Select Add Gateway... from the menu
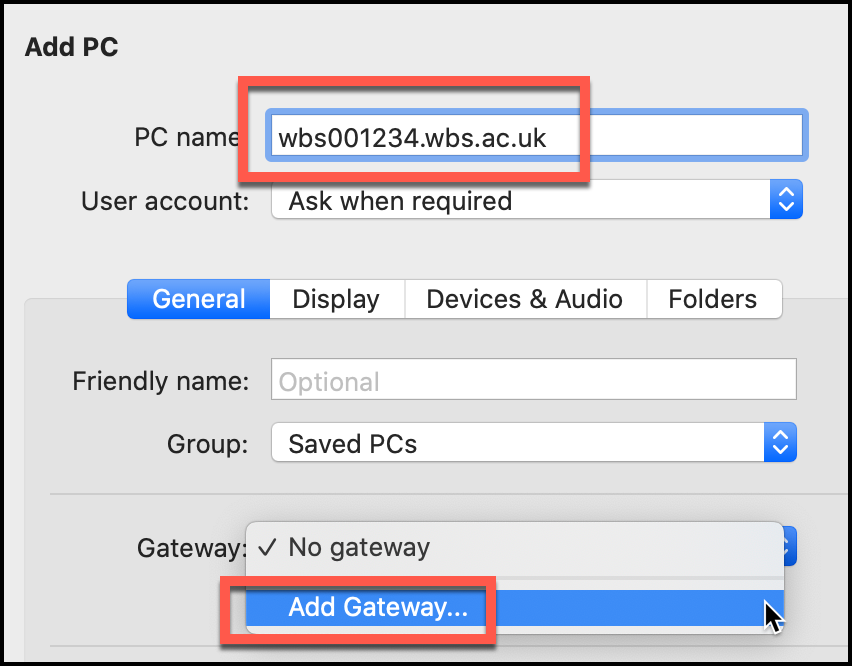The height and width of the screenshot is (666, 852). [378, 607]
